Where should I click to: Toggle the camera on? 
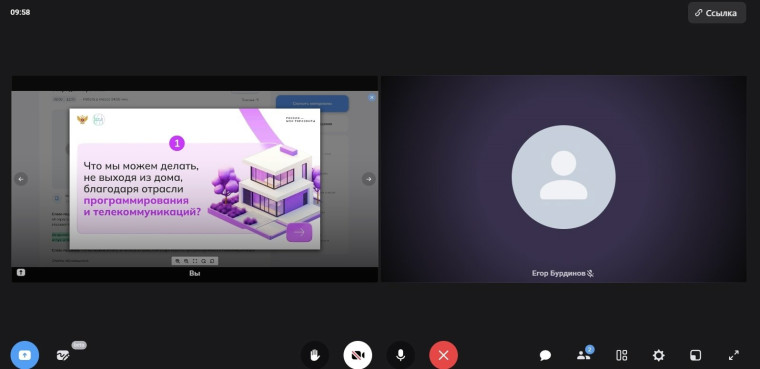pos(358,355)
